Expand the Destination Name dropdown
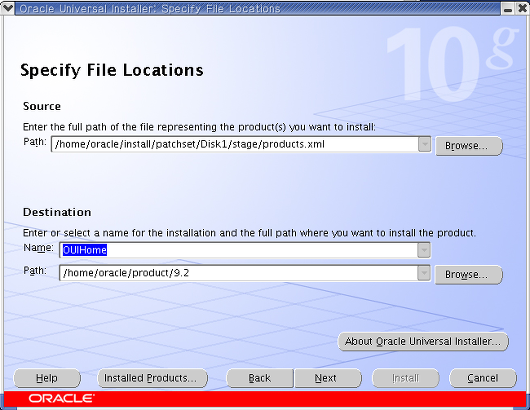The width and height of the screenshot is (530, 410). [424, 250]
